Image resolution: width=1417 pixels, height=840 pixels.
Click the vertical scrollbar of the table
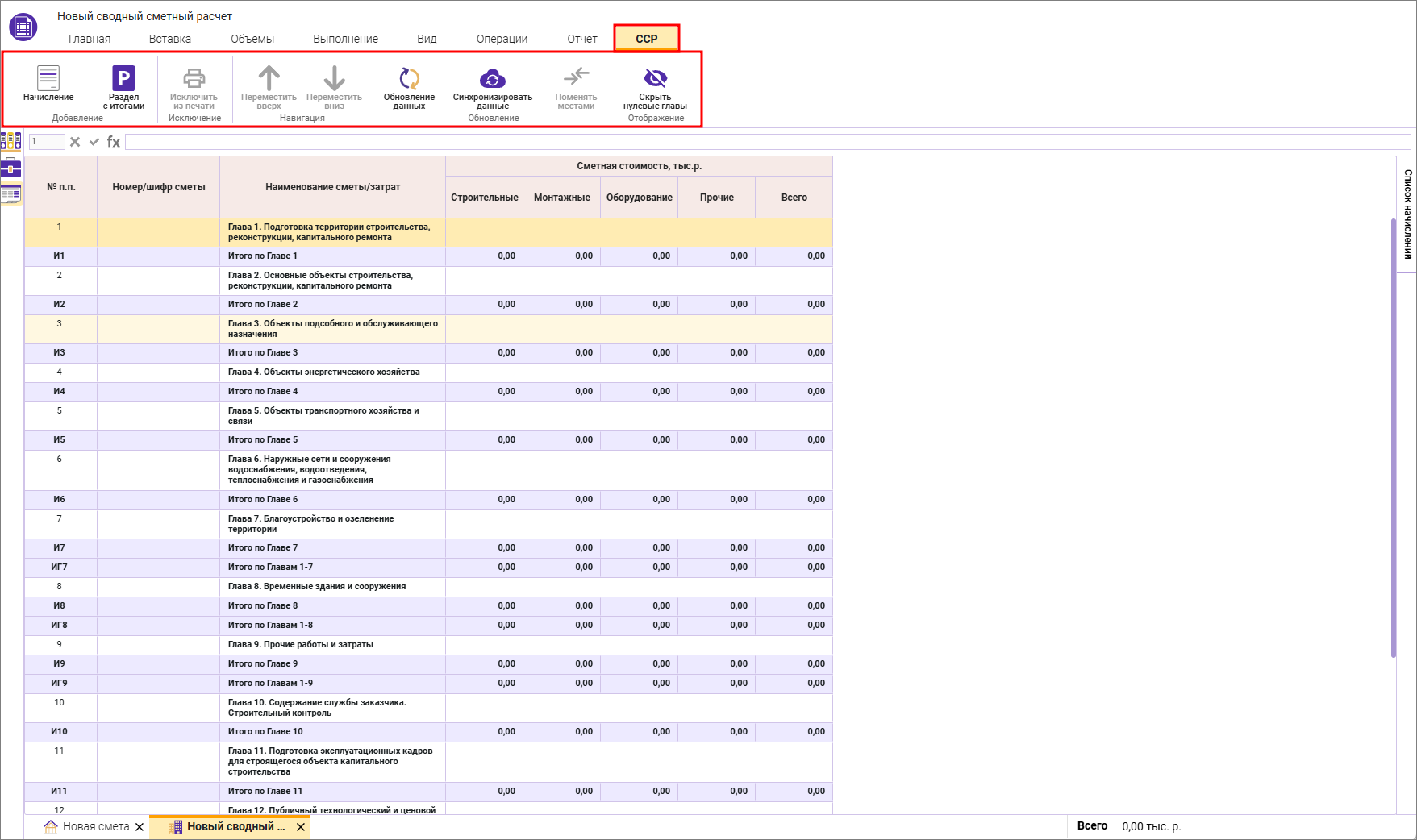coord(1394,435)
